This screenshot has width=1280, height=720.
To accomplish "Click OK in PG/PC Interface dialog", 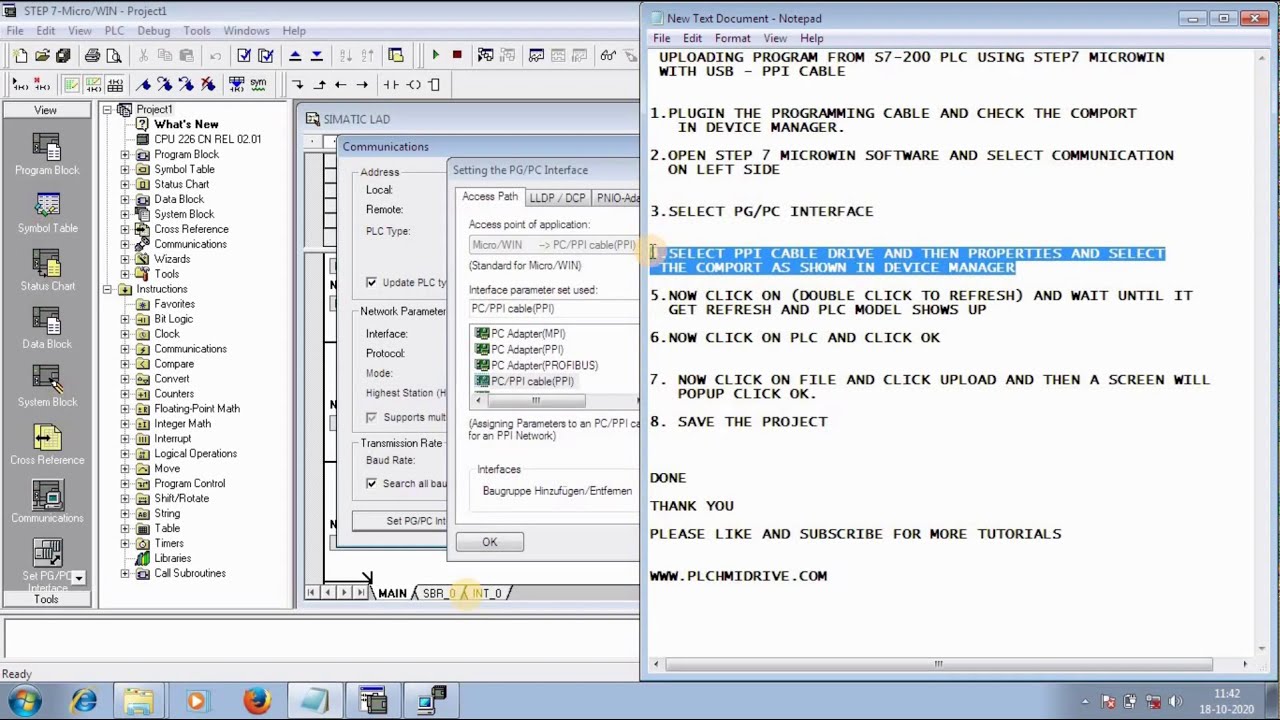I will (x=489, y=542).
